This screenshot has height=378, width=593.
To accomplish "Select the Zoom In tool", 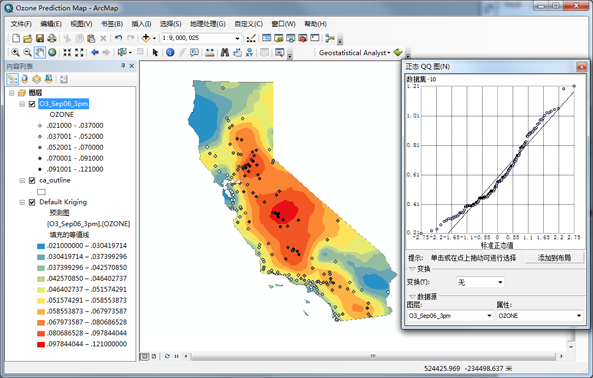I will click(16, 52).
